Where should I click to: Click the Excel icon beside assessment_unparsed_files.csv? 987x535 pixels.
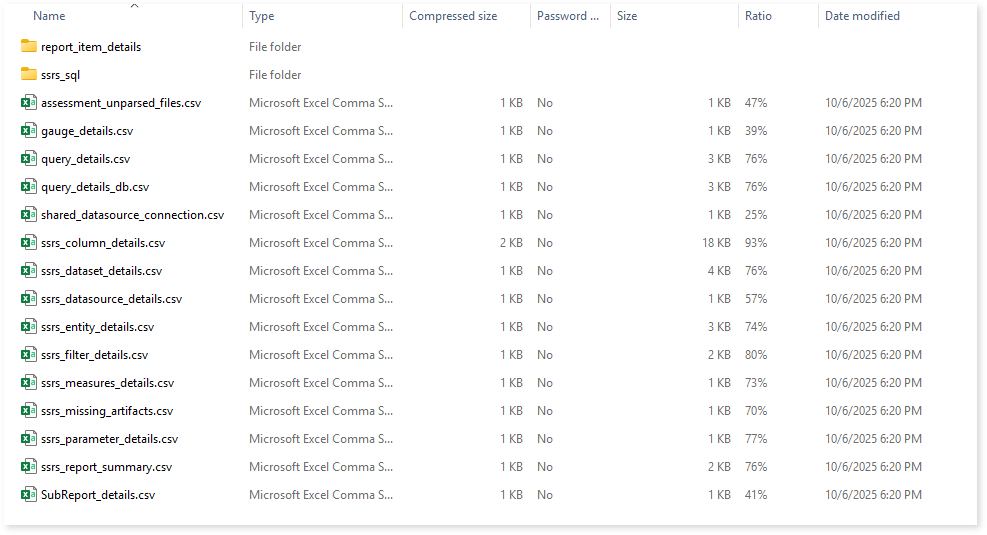pyautogui.click(x=29, y=103)
